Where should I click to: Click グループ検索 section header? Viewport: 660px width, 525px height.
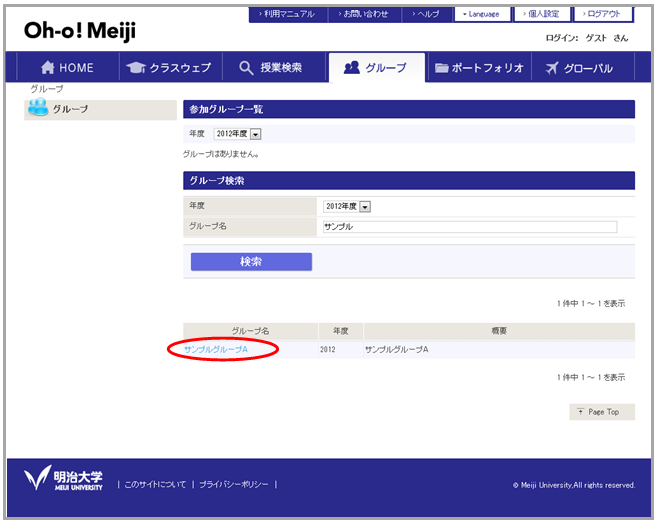pos(409,181)
